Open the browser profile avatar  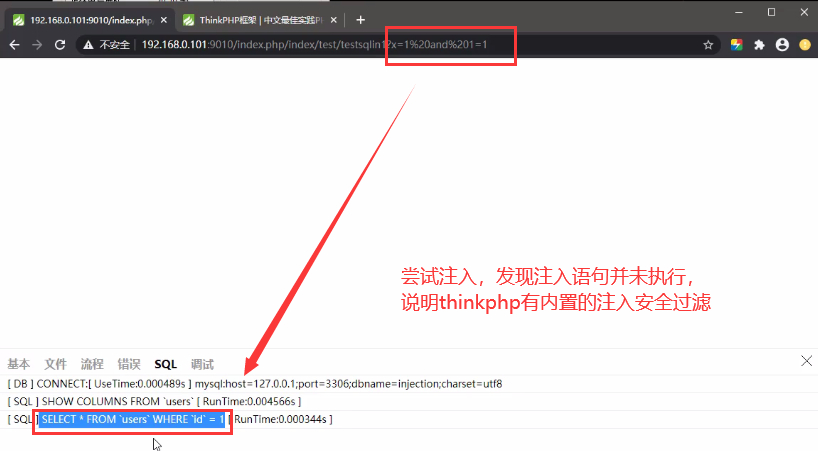click(782, 45)
